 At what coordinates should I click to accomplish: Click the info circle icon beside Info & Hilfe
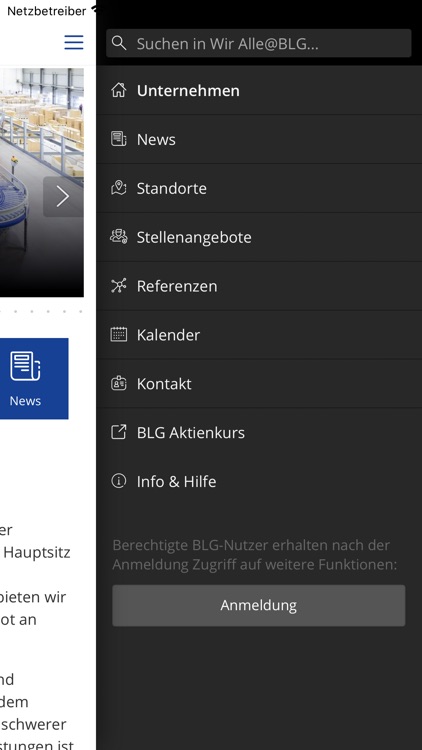point(119,481)
